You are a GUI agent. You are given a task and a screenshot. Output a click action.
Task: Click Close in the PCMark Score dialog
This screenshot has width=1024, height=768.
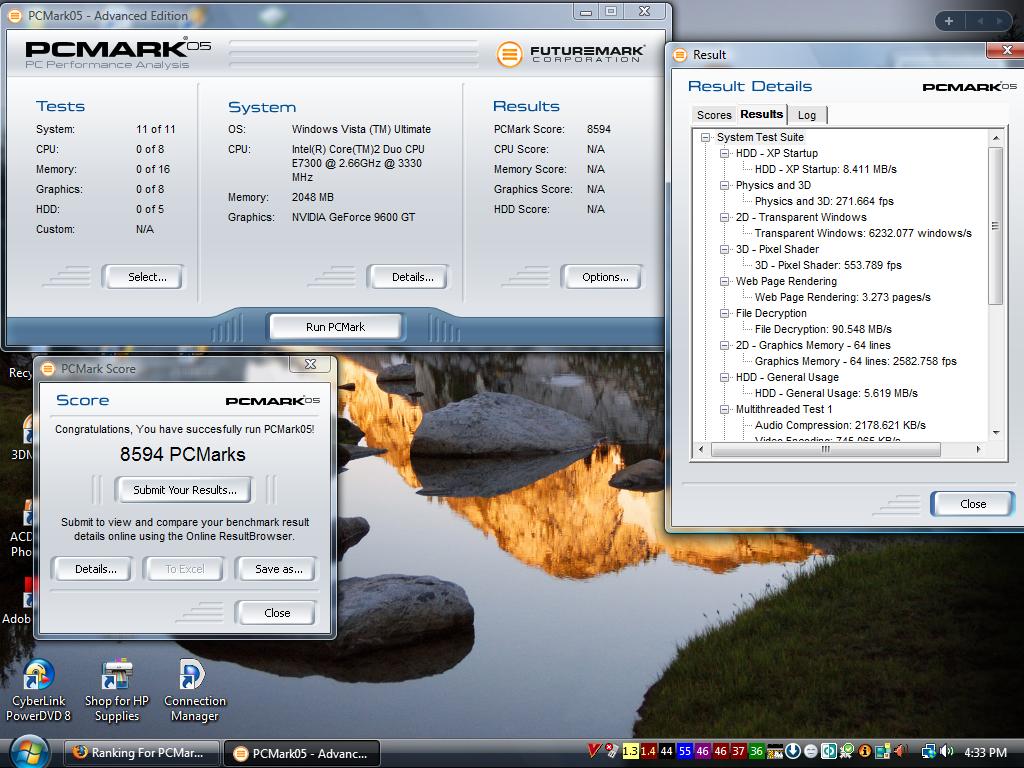(x=276, y=613)
